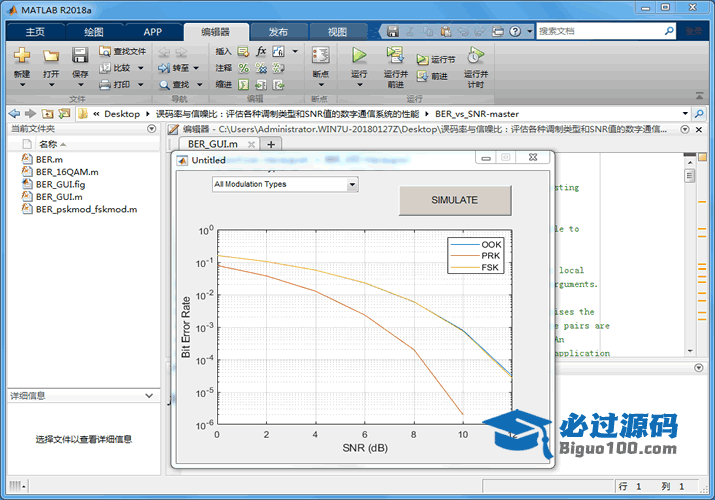Click the BER_vs_SNR-master breadcrumb
The image size is (715, 500).
tap(477, 113)
